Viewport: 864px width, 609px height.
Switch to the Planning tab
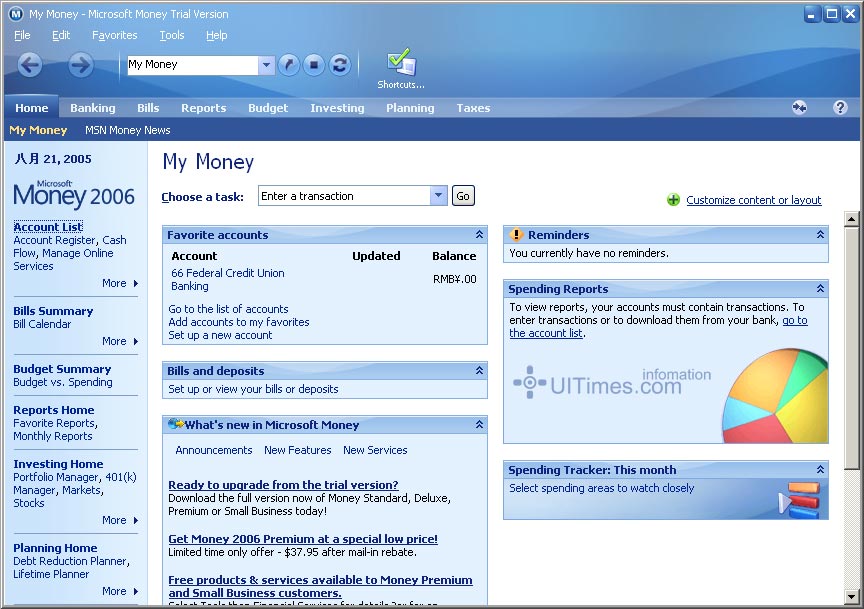point(410,108)
